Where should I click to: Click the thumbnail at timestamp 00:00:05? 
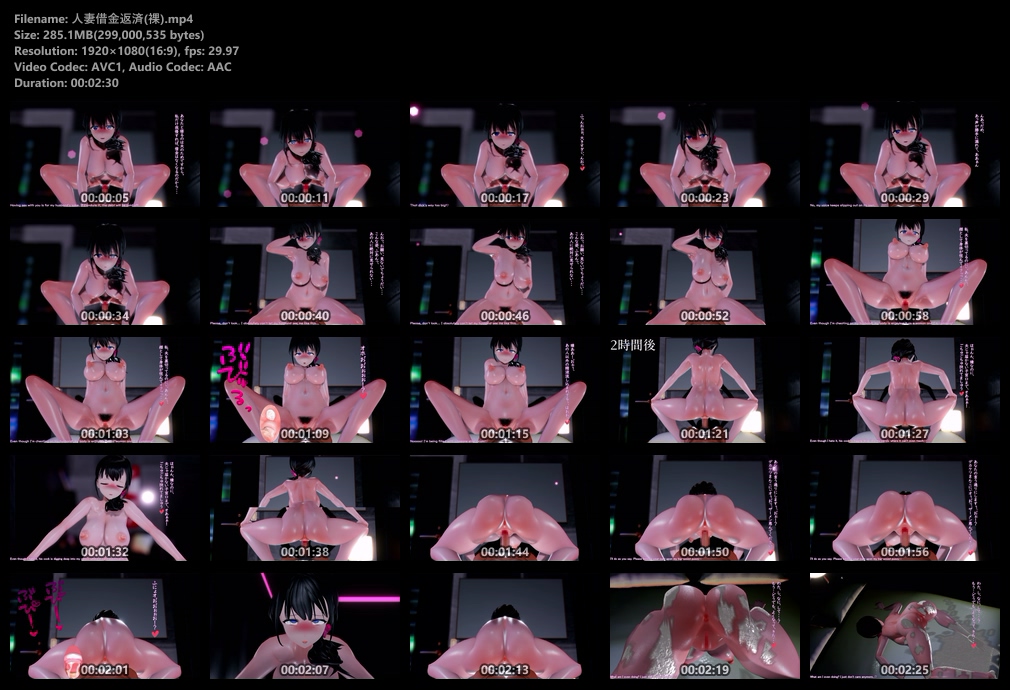[x=105, y=155]
